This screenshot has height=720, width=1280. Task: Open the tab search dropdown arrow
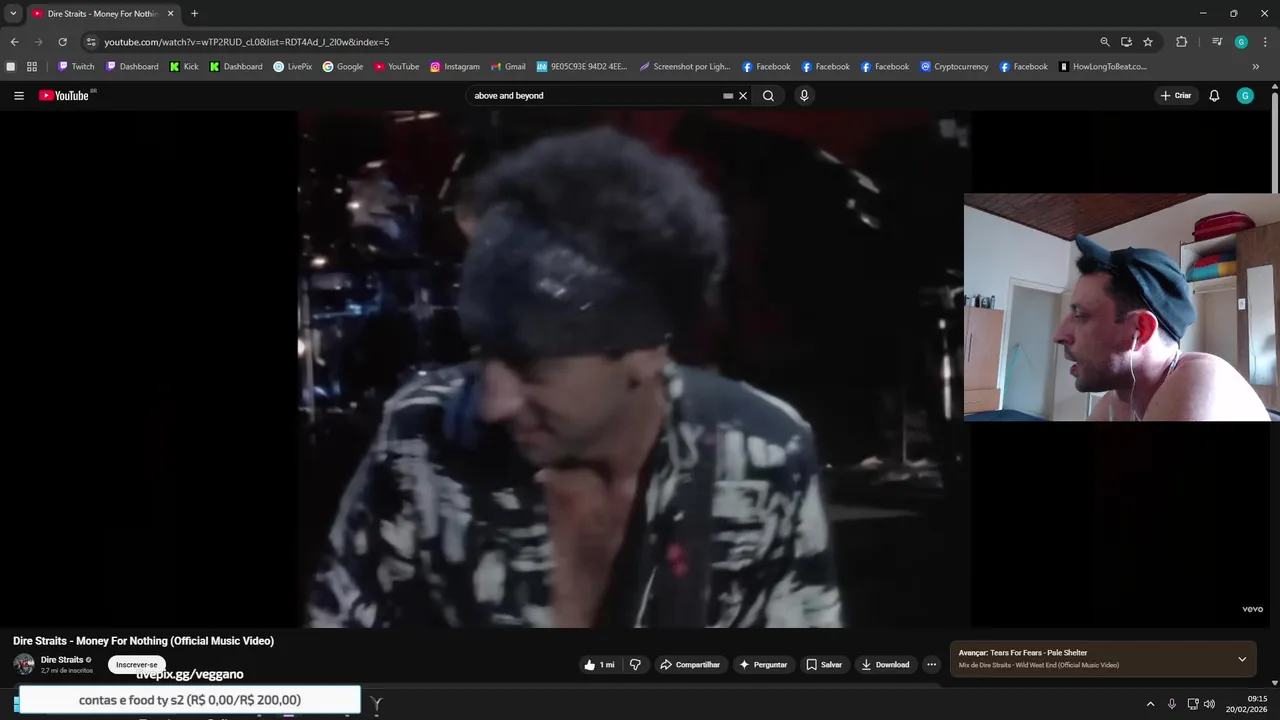pyautogui.click(x=13, y=14)
